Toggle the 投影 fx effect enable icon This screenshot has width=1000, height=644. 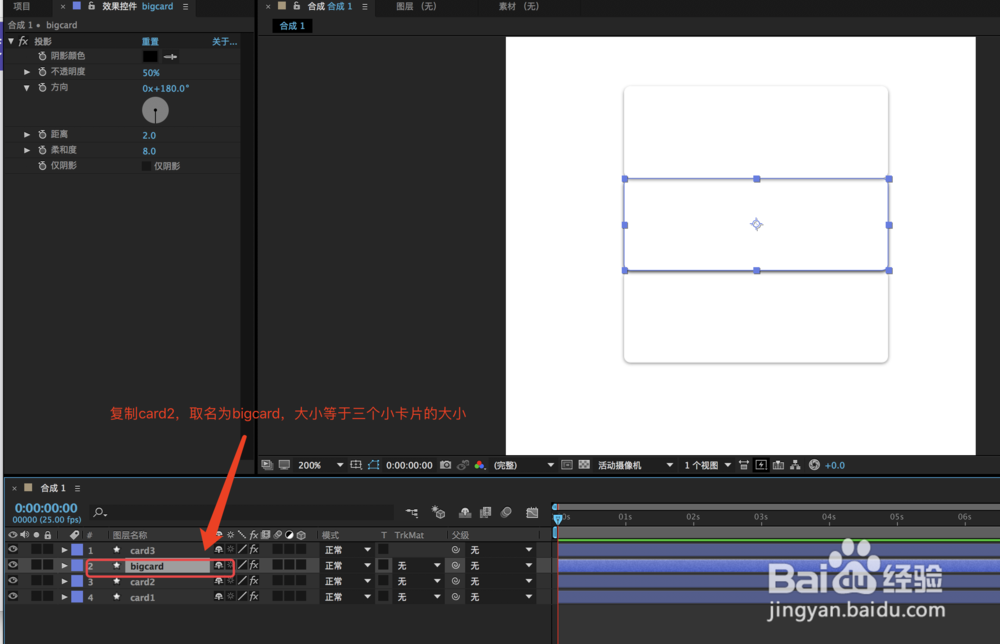[24, 41]
